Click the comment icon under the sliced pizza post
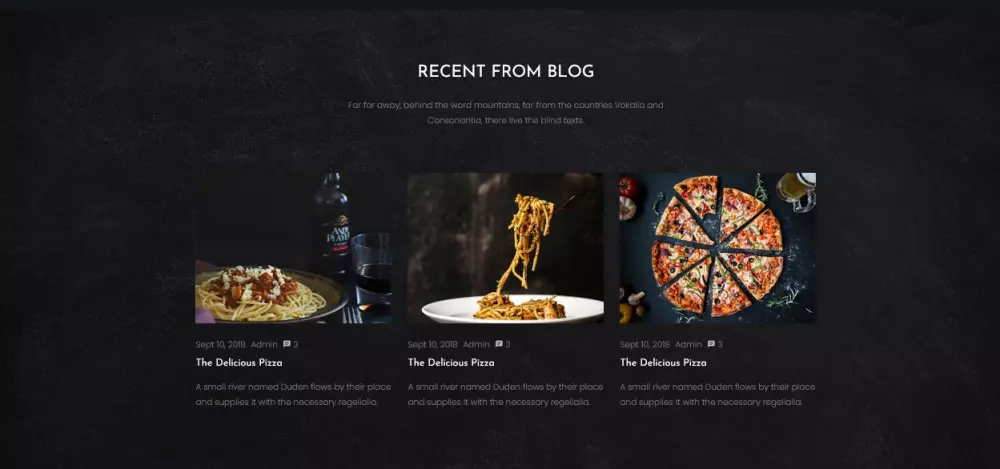Viewport: 1000px width, 469px height. click(x=711, y=344)
